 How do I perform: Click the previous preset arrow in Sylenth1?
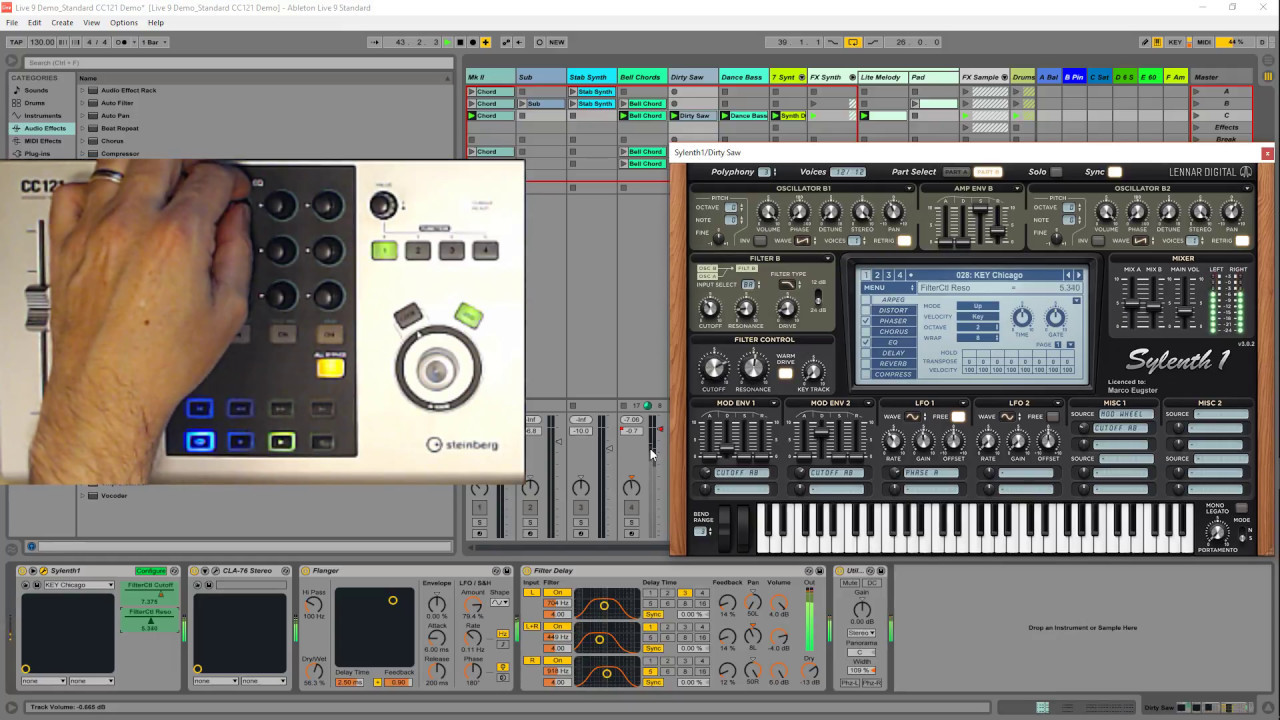click(x=1067, y=275)
